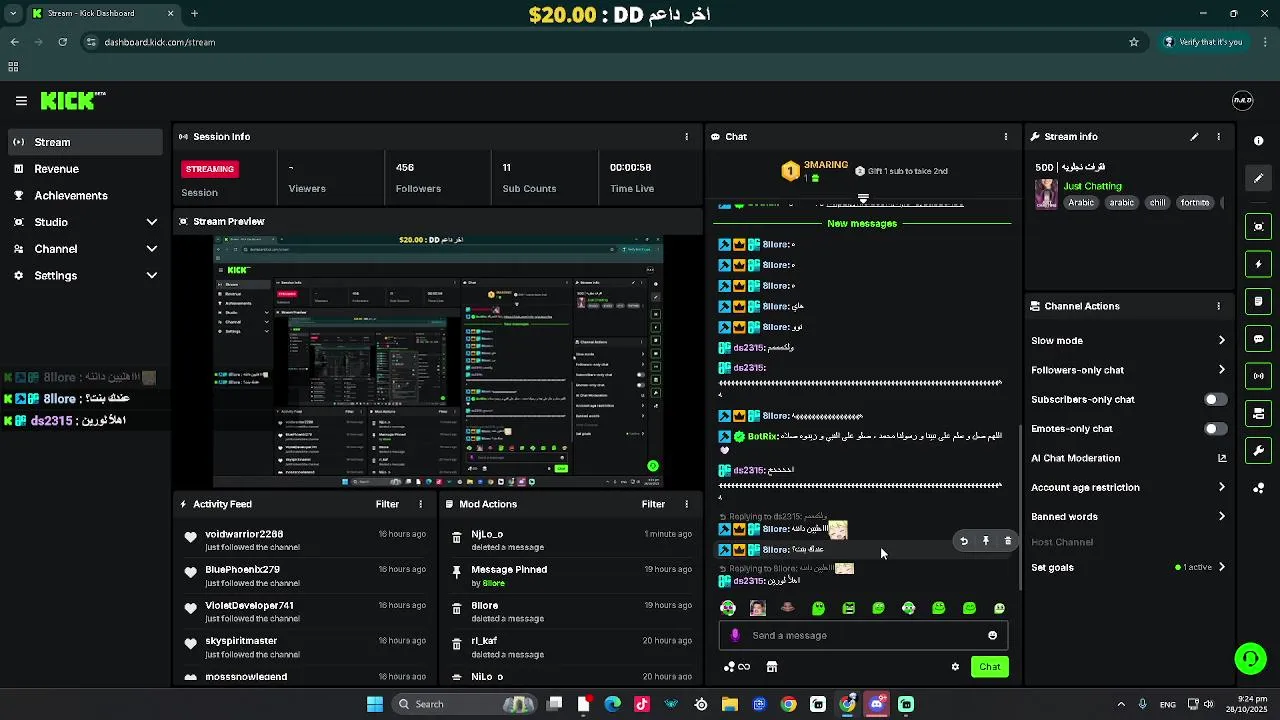
Task: Open the Activity Feed three-dot menu
Action: tap(420, 505)
